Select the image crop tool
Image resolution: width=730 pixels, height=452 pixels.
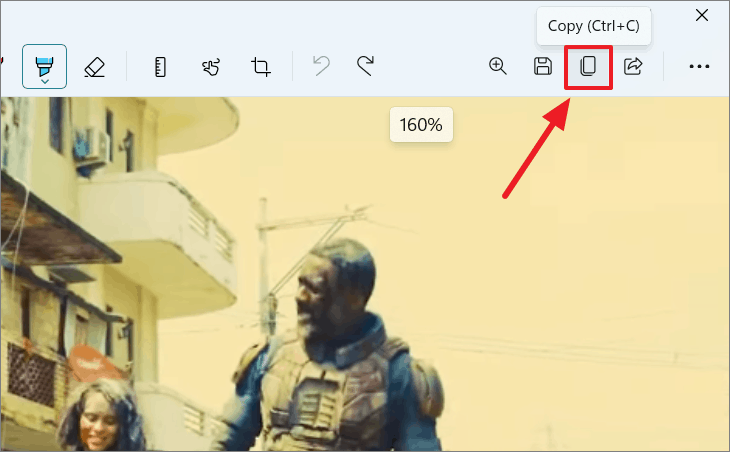coord(261,67)
